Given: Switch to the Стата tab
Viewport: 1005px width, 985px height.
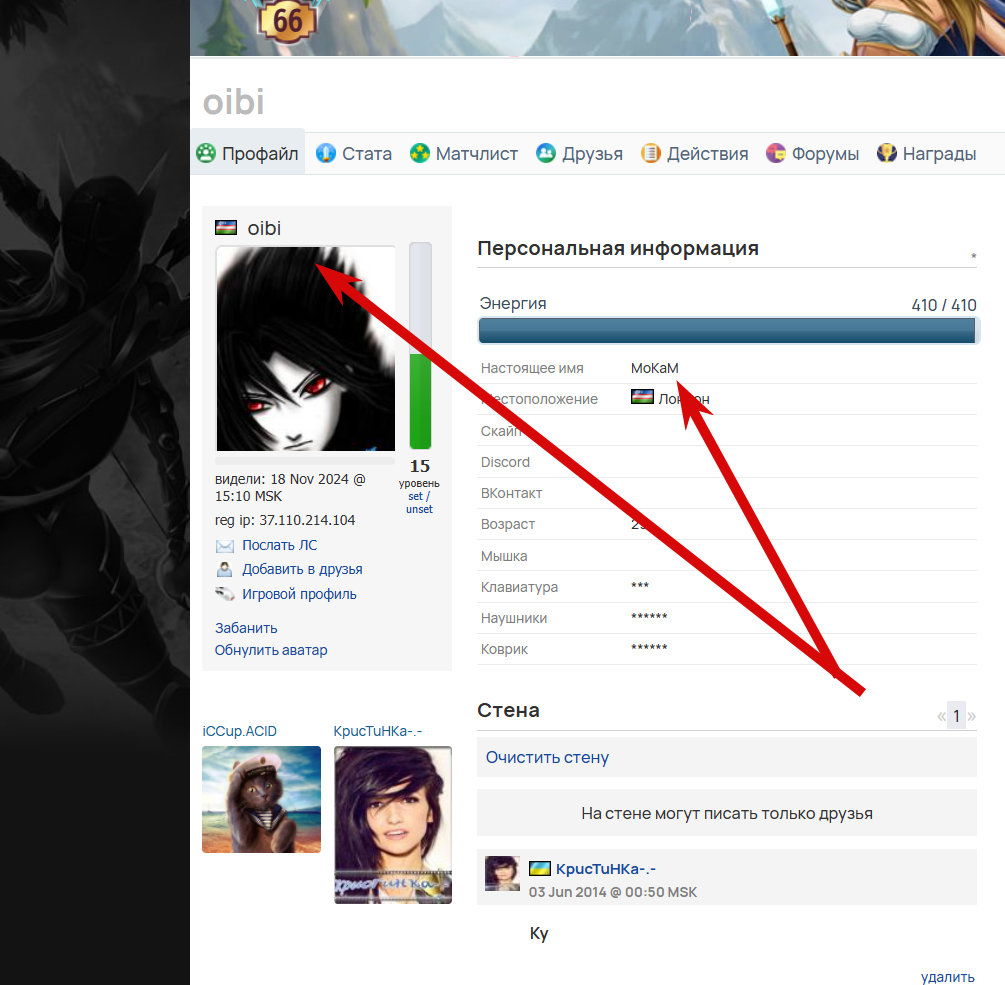Looking at the screenshot, I should (x=354, y=154).
